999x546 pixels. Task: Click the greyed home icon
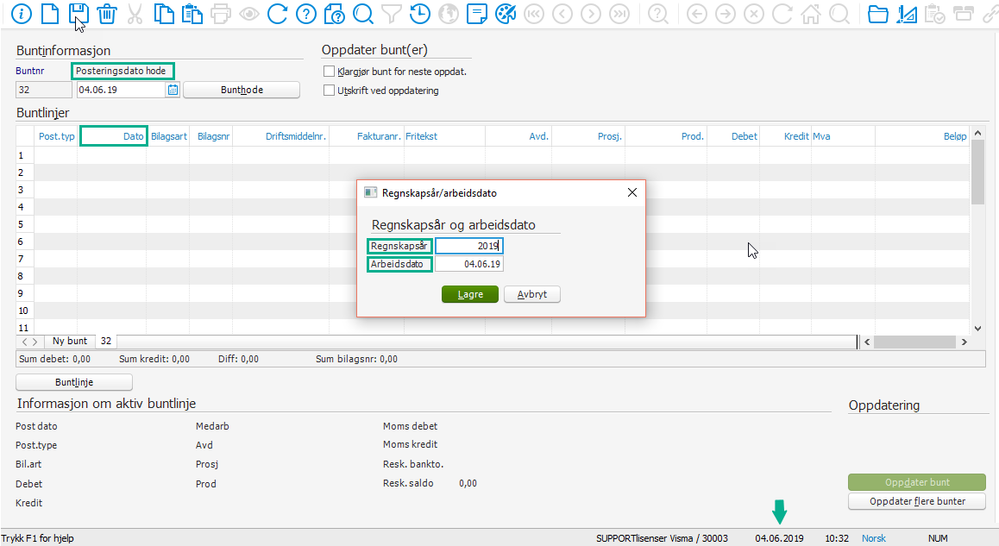coord(810,13)
